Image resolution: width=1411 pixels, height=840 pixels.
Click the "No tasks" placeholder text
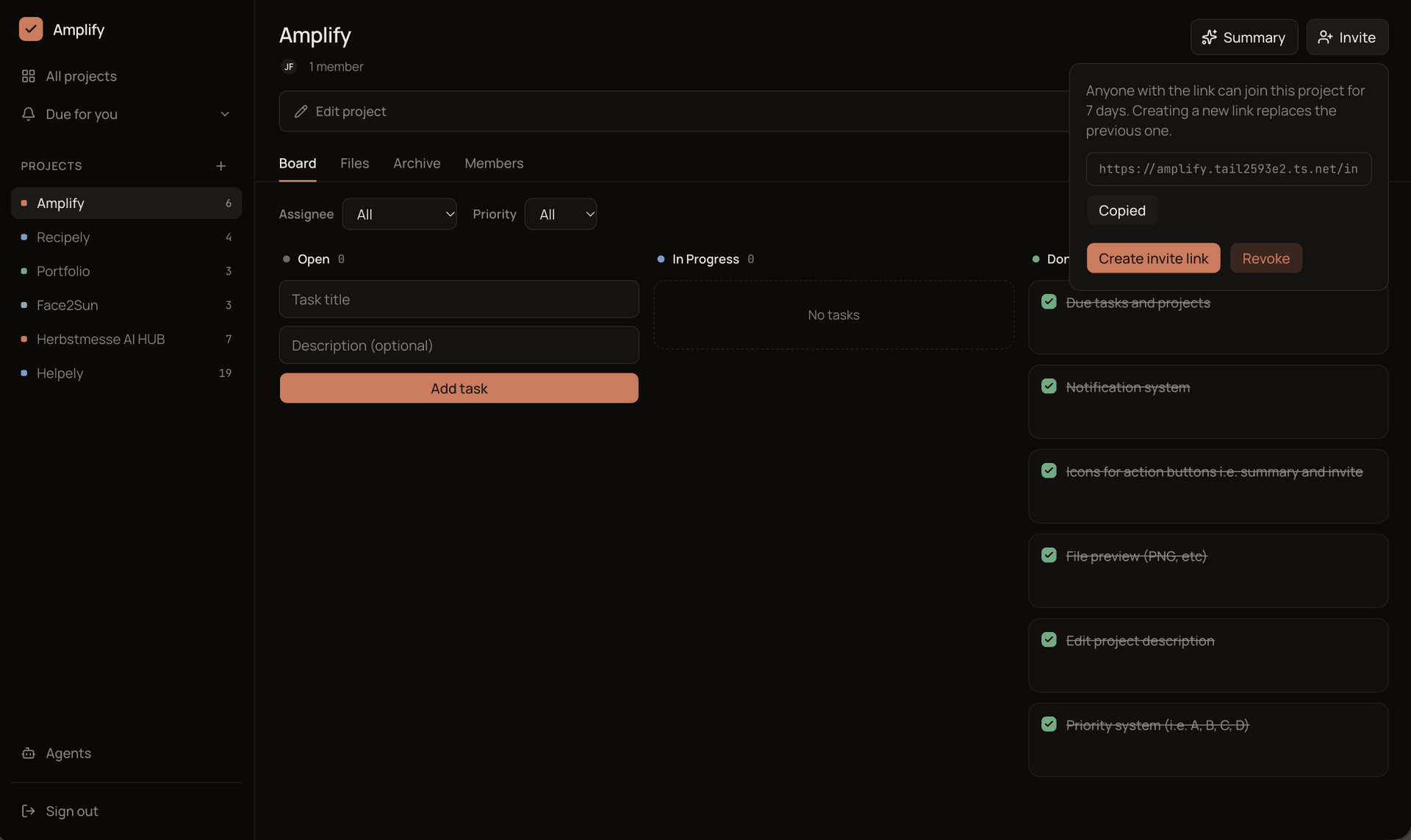click(x=833, y=315)
